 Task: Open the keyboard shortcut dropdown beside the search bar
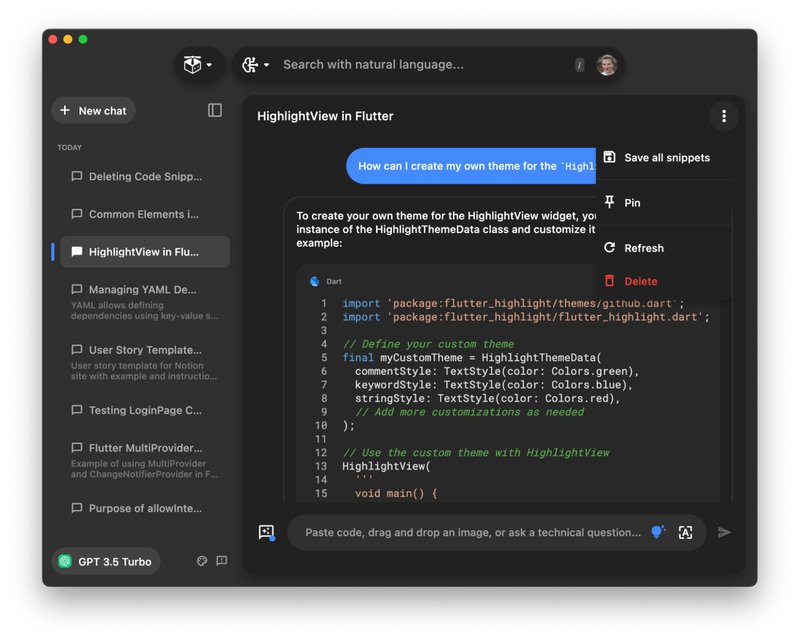click(x=254, y=65)
